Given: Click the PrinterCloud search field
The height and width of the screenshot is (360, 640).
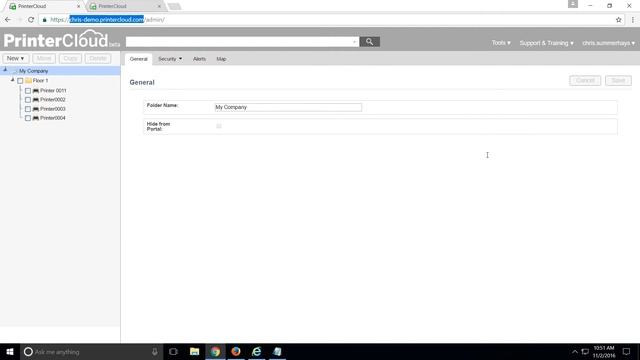Looking at the screenshot, I should [242, 42].
